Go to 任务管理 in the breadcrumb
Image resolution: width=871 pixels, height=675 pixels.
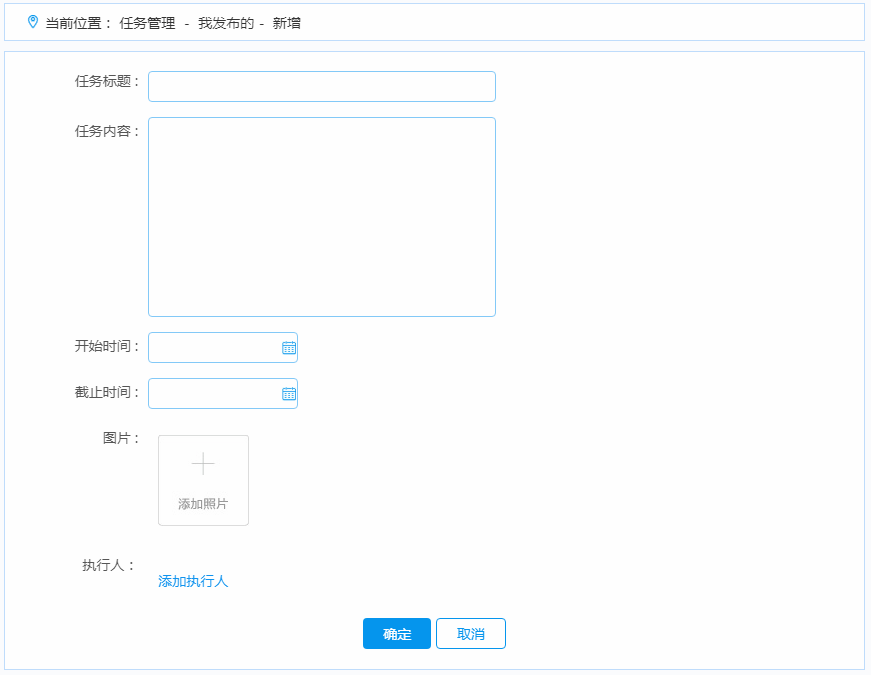[147, 22]
